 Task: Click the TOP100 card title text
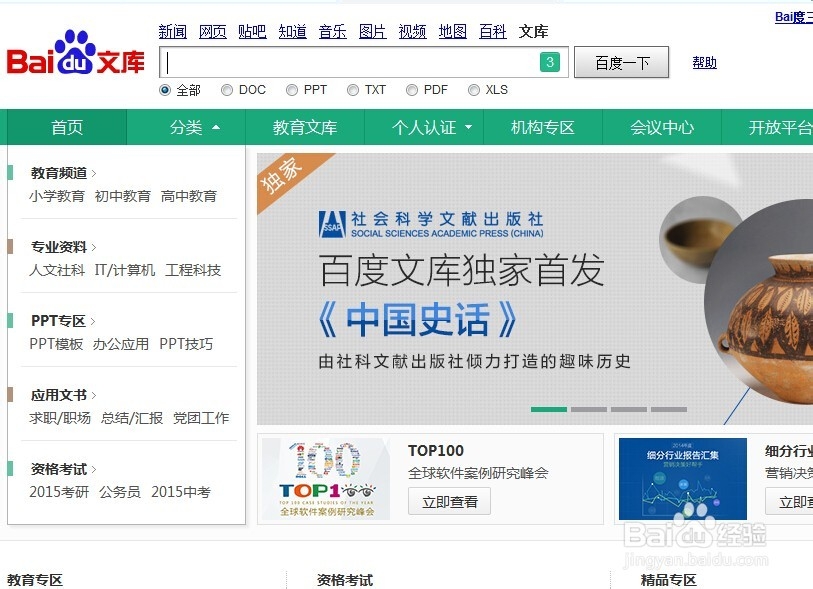[436, 451]
